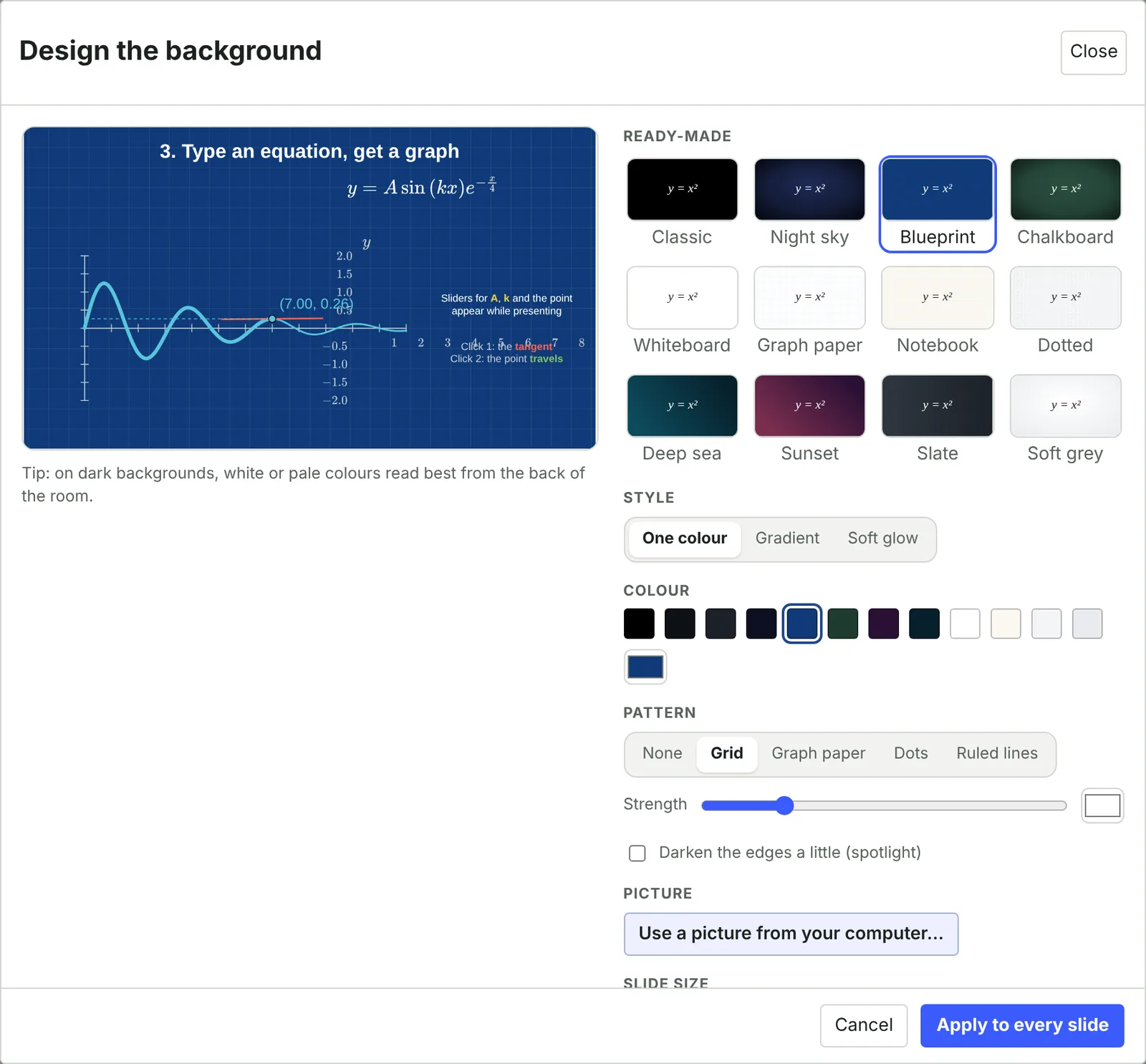Click the slide preview image
This screenshot has height=1064, width=1146.
pyautogui.click(x=310, y=288)
